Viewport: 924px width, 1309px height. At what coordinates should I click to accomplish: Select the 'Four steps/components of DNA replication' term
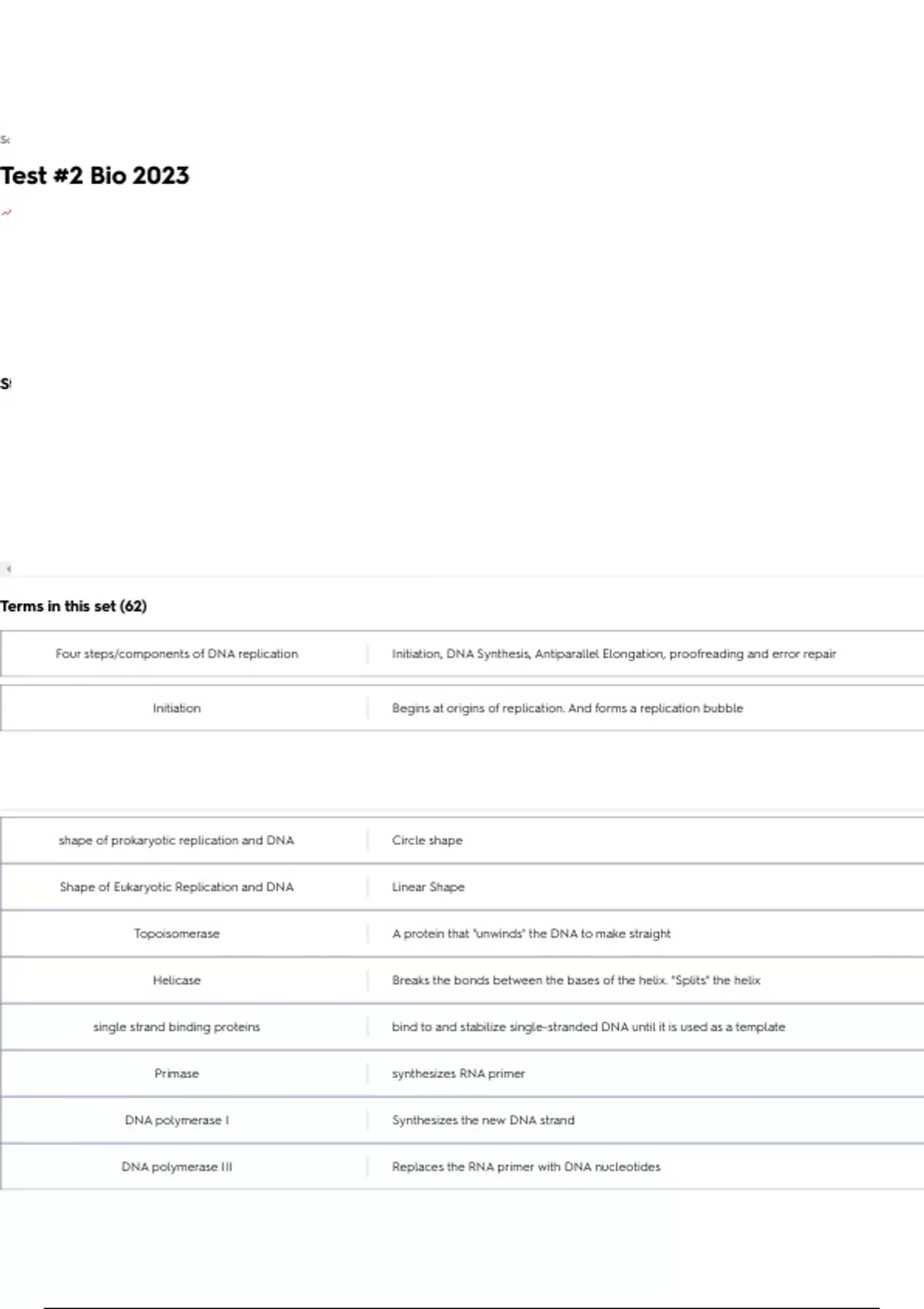point(176,654)
